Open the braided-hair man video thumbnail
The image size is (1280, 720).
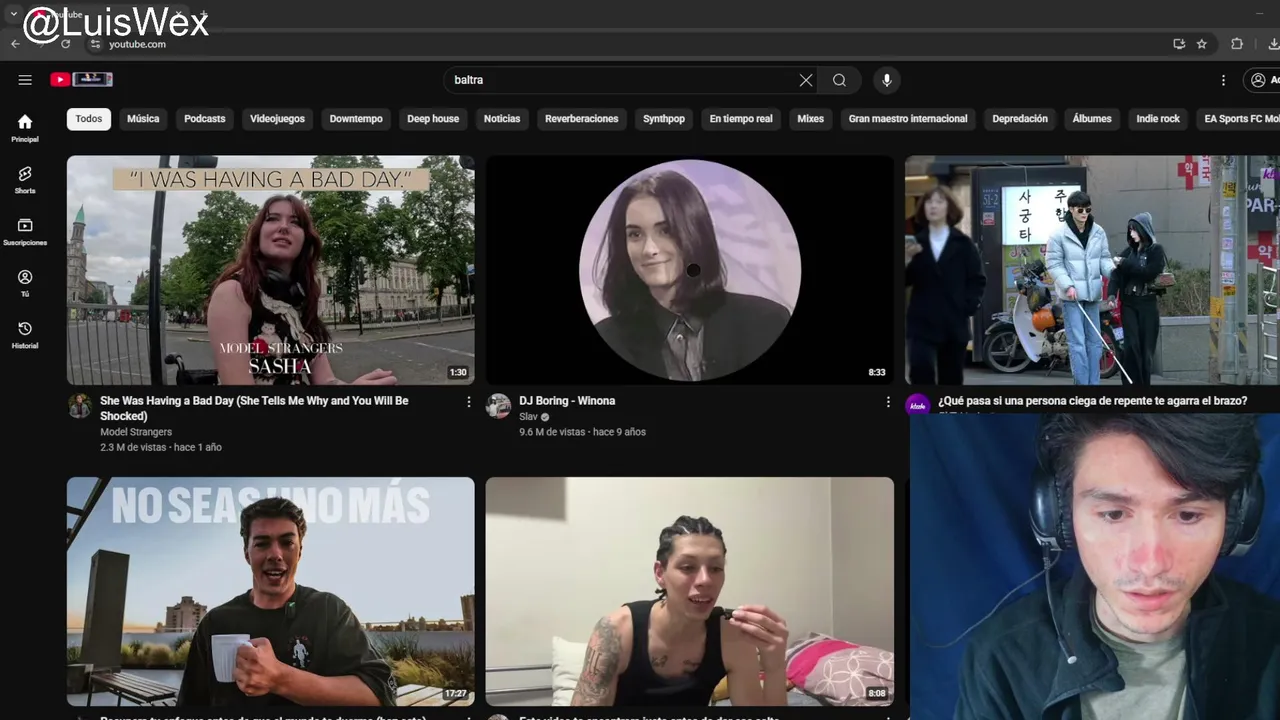point(690,591)
